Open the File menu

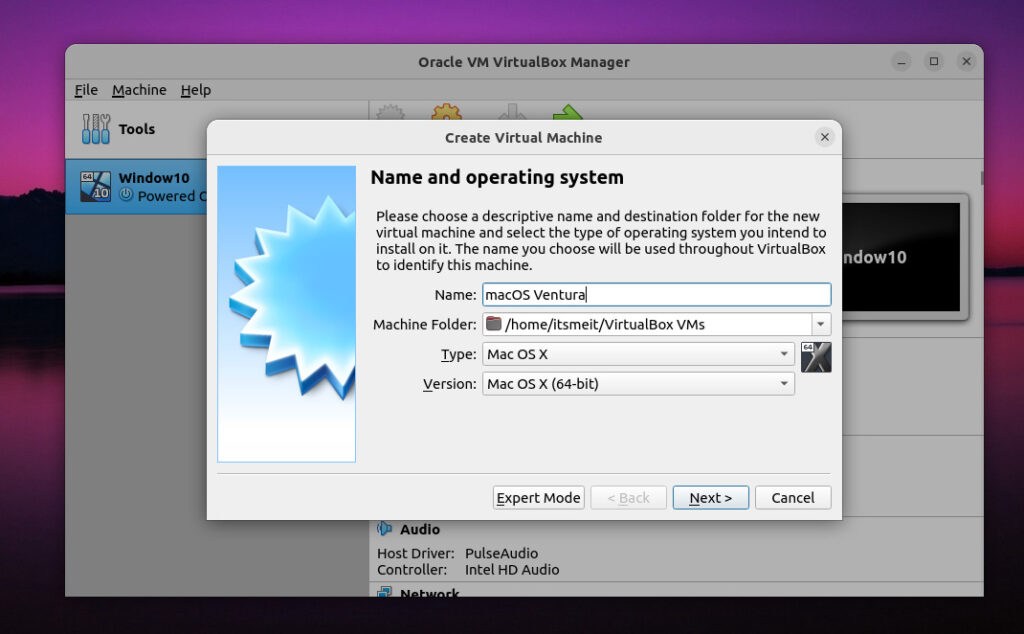tap(85, 90)
